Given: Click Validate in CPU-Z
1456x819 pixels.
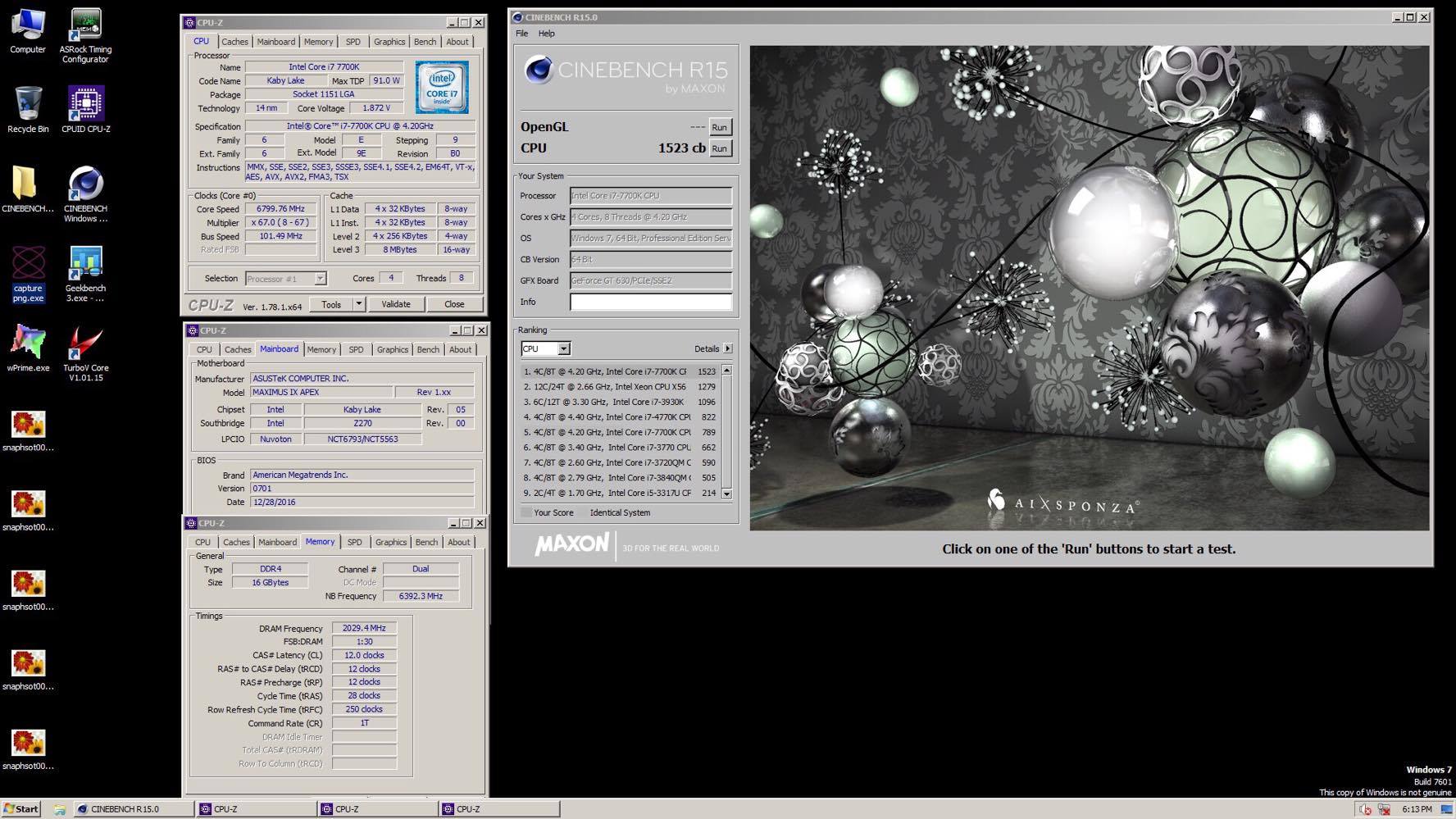Looking at the screenshot, I should [x=396, y=304].
